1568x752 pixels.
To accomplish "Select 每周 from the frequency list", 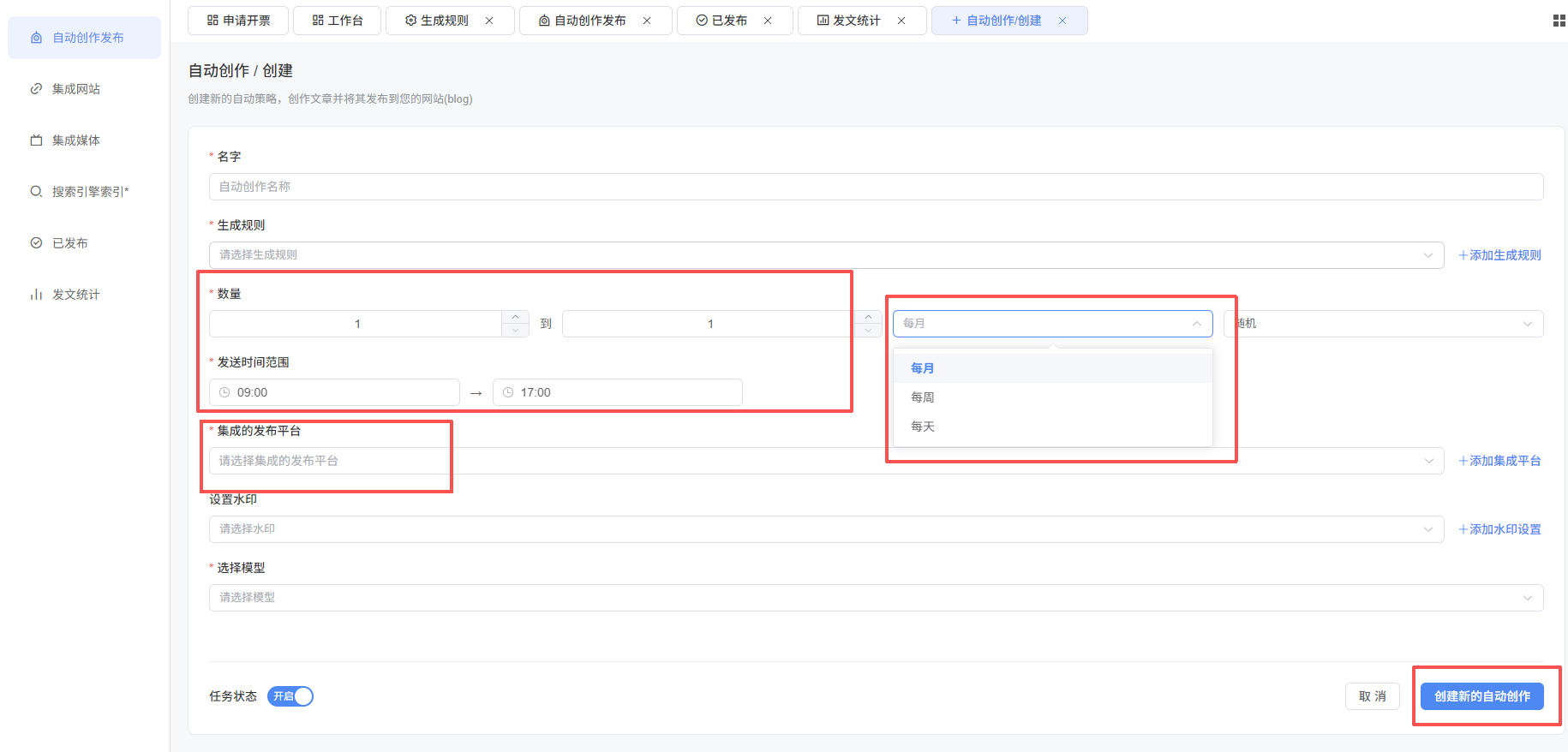I will pyautogui.click(x=923, y=397).
